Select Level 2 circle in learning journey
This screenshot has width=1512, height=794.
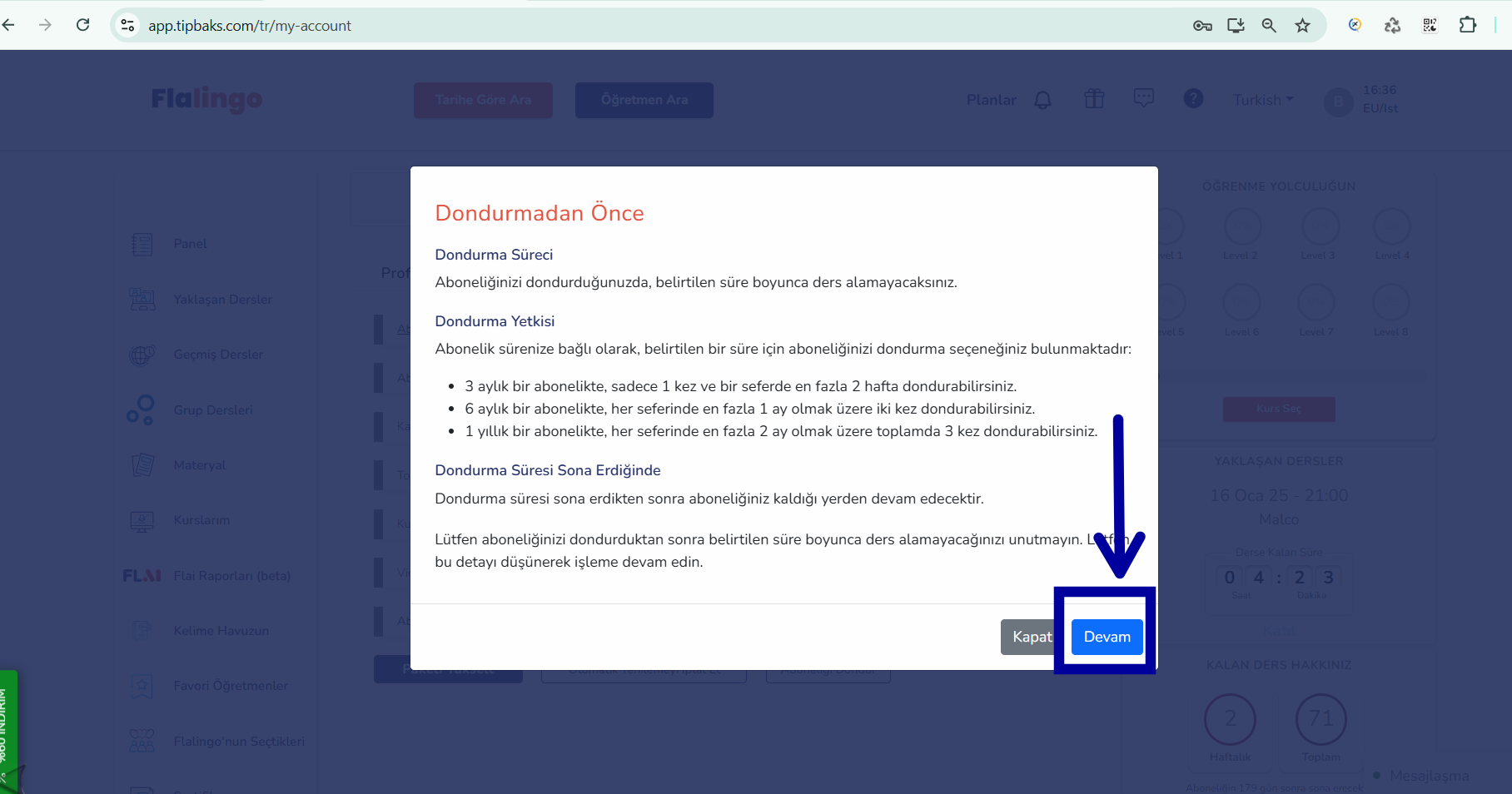coord(1242,226)
